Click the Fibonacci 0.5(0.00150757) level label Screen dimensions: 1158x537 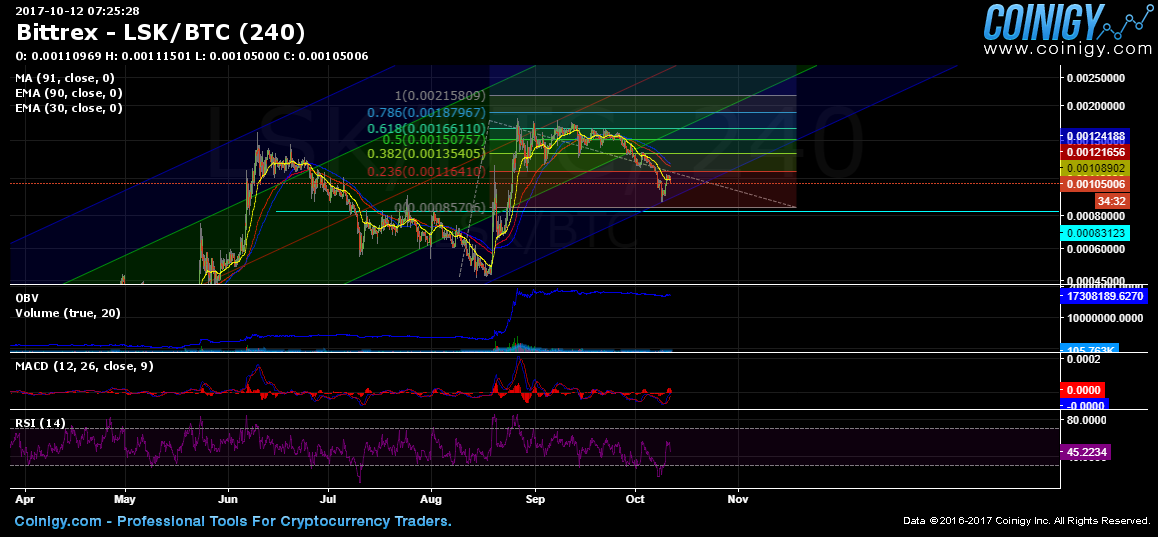[434, 140]
